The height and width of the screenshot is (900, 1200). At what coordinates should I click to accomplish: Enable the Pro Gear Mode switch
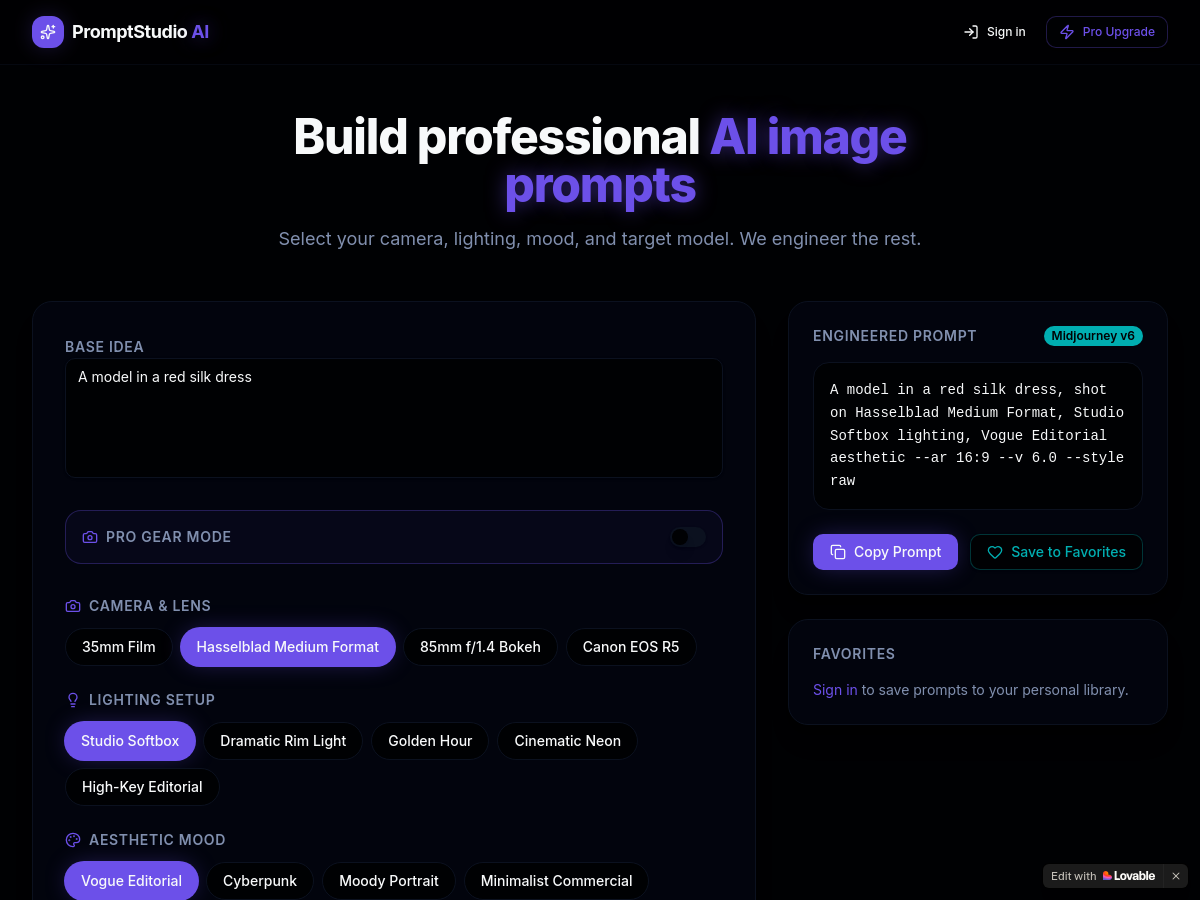click(688, 537)
